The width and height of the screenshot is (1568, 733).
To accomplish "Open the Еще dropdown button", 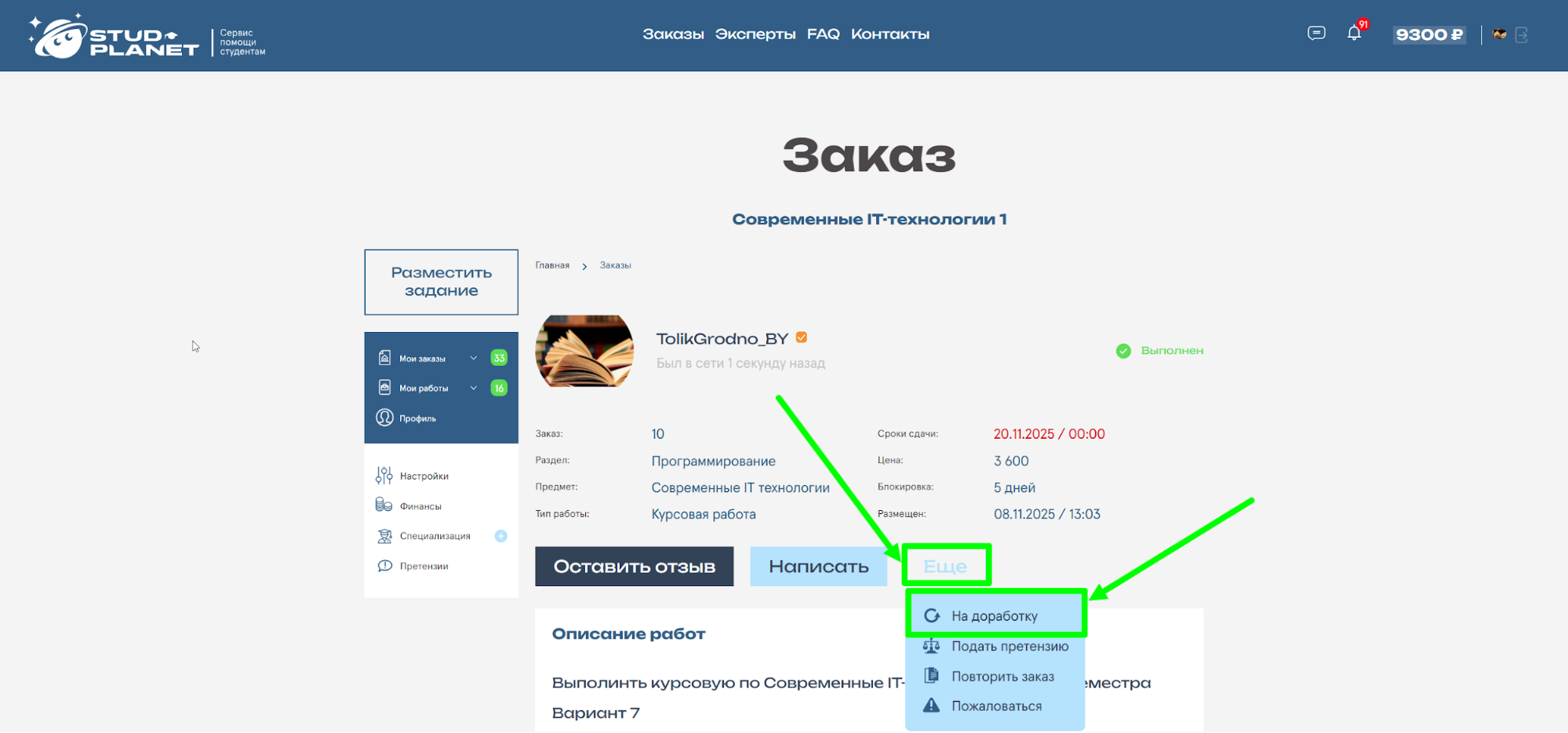I will [x=946, y=565].
